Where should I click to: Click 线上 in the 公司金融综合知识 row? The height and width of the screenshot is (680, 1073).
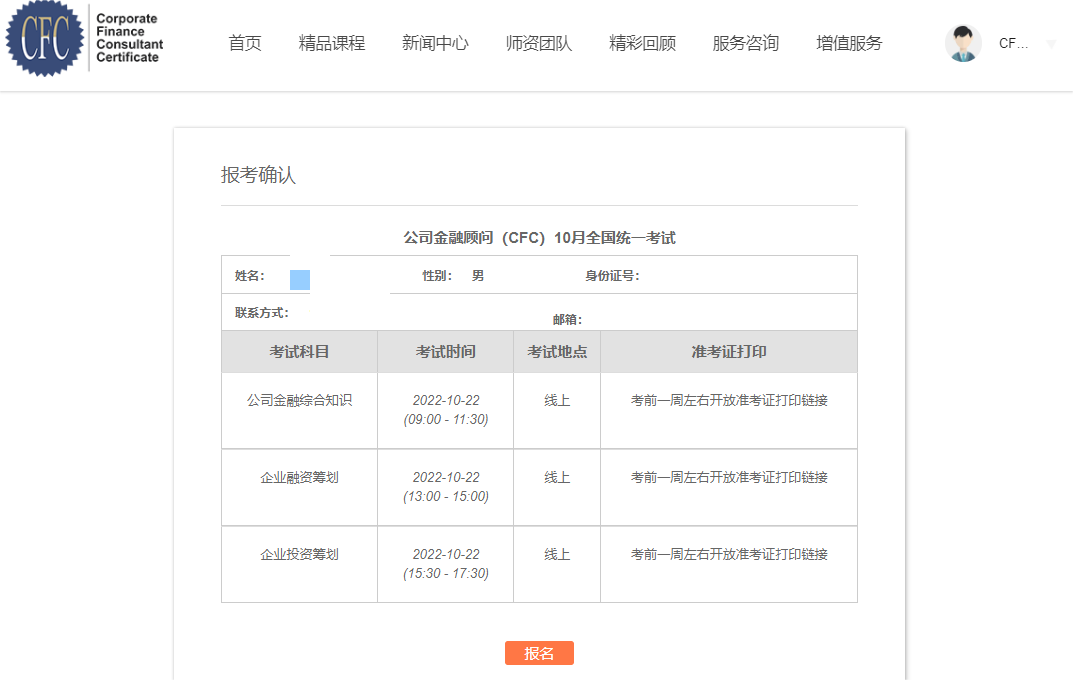click(x=557, y=400)
